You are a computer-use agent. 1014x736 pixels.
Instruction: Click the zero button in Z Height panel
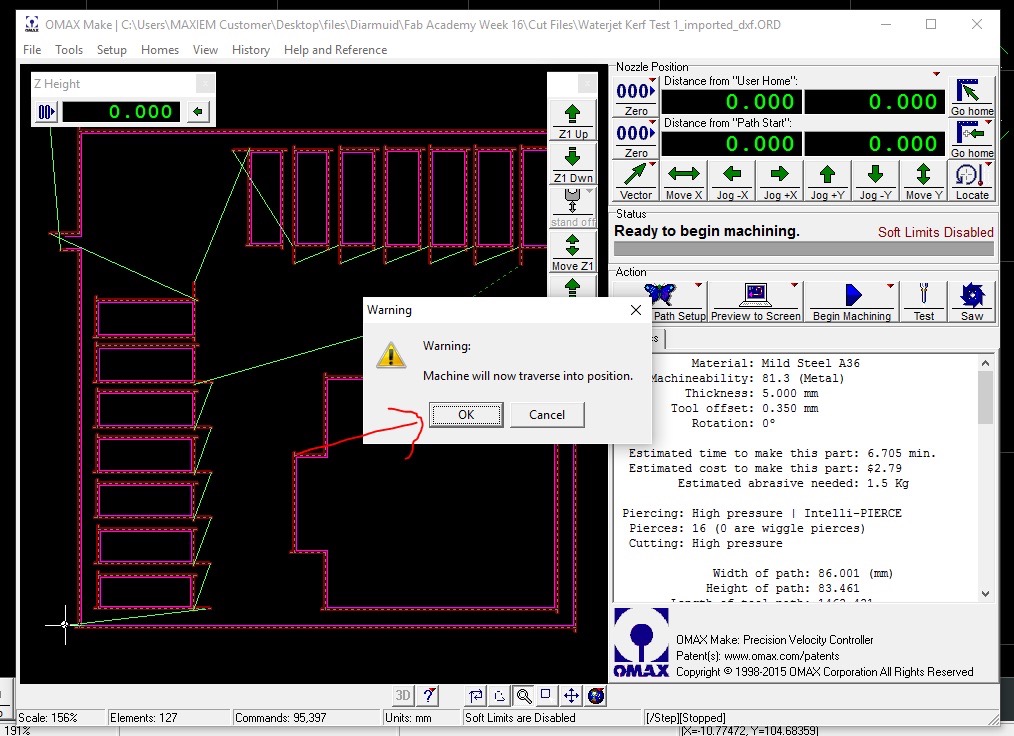point(45,112)
